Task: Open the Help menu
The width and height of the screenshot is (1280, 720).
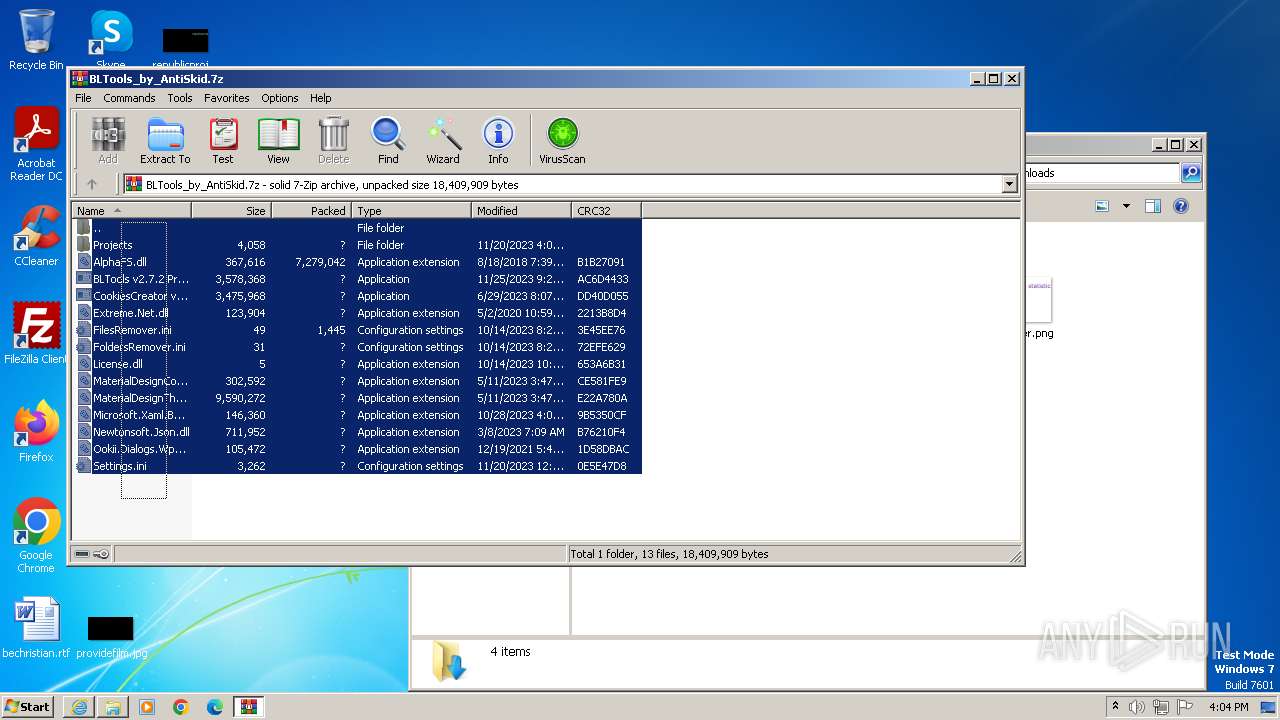Action: pyautogui.click(x=320, y=98)
